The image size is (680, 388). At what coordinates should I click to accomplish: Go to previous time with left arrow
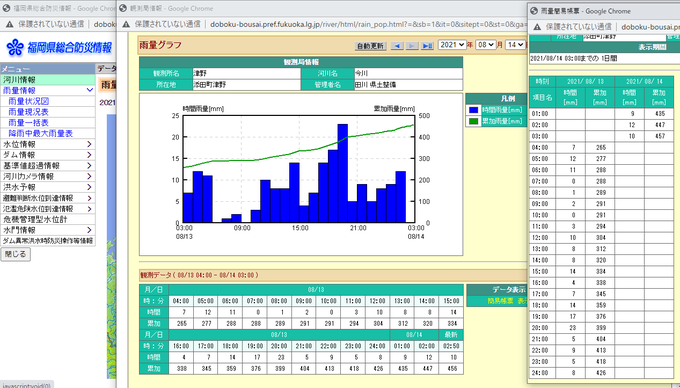coord(397,46)
